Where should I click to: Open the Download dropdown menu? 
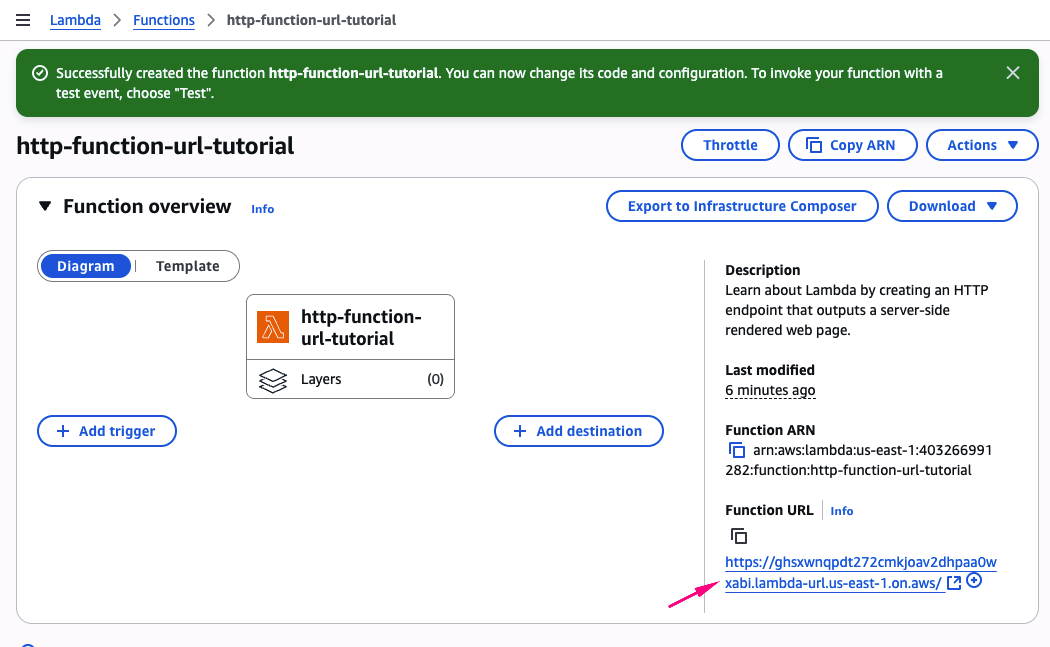coord(952,206)
